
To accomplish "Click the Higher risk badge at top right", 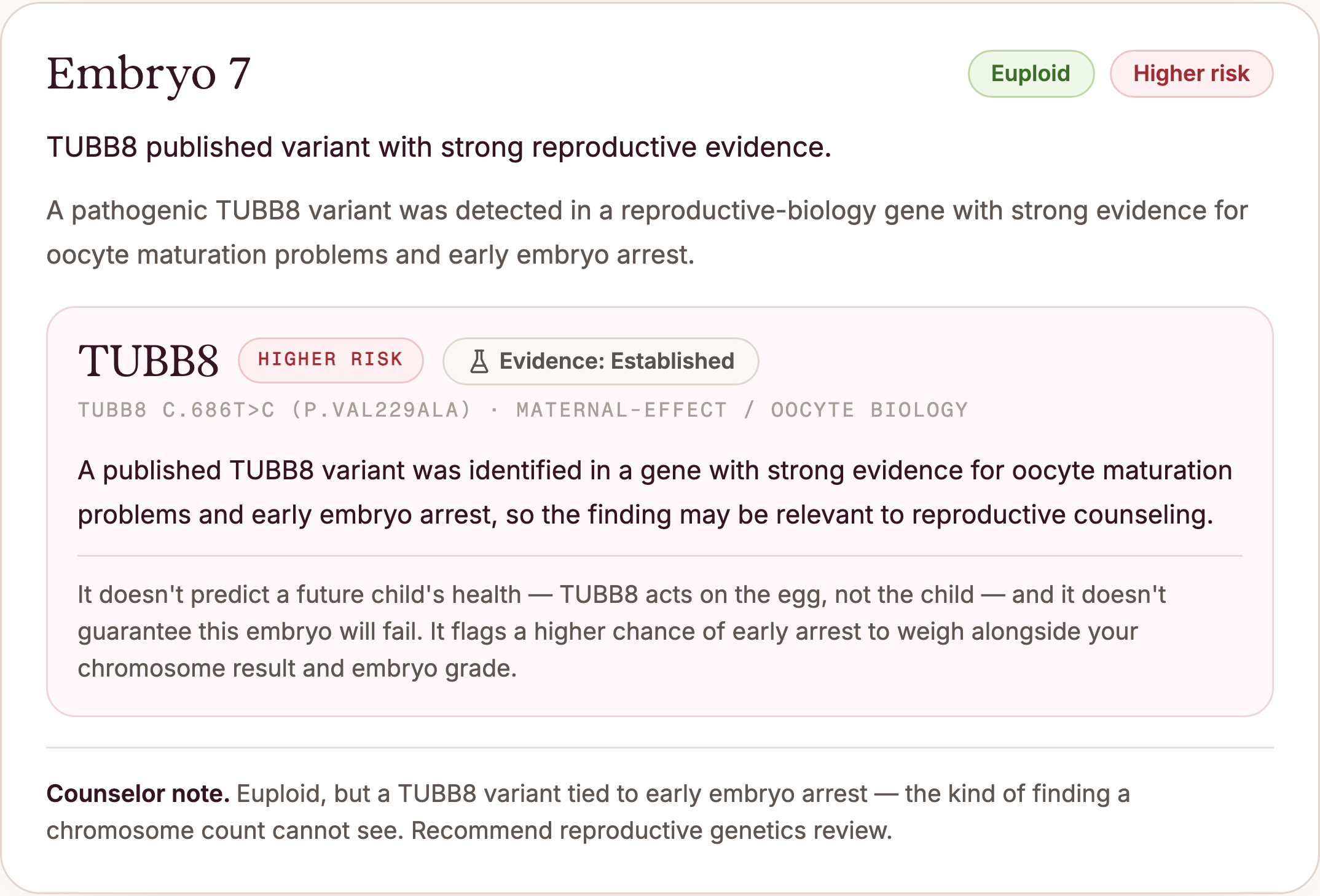I will [x=1191, y=74].
